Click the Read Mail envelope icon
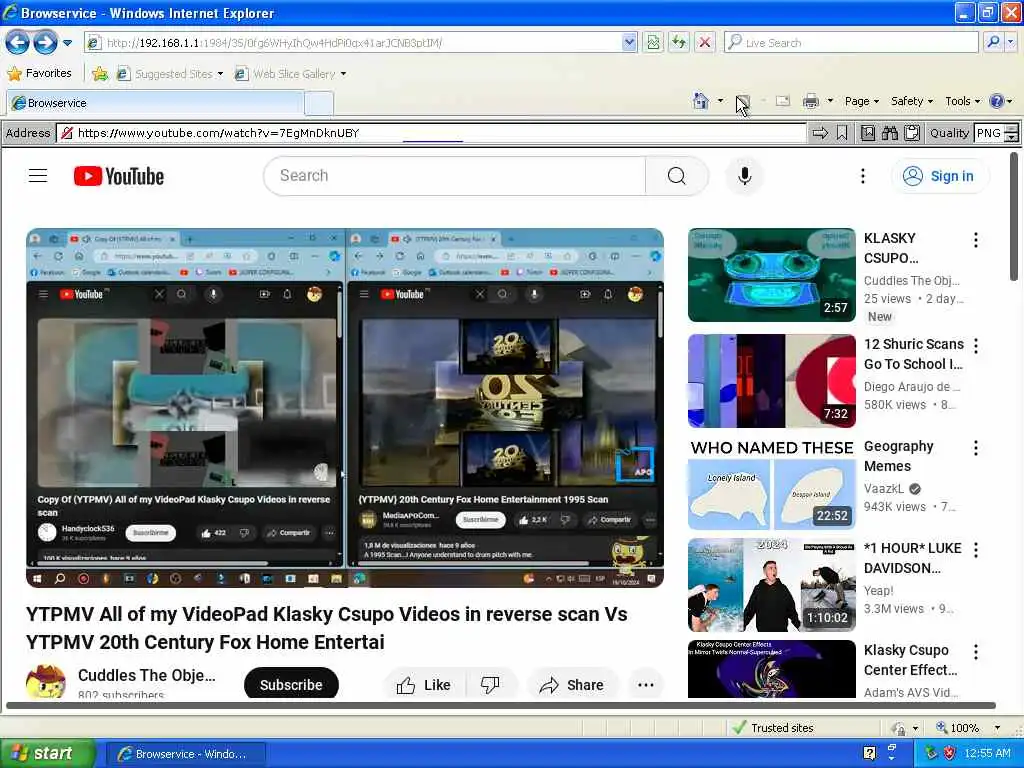Image resolution: width=1024 pixels, height=768 pixels. click(x=782, y=101)
